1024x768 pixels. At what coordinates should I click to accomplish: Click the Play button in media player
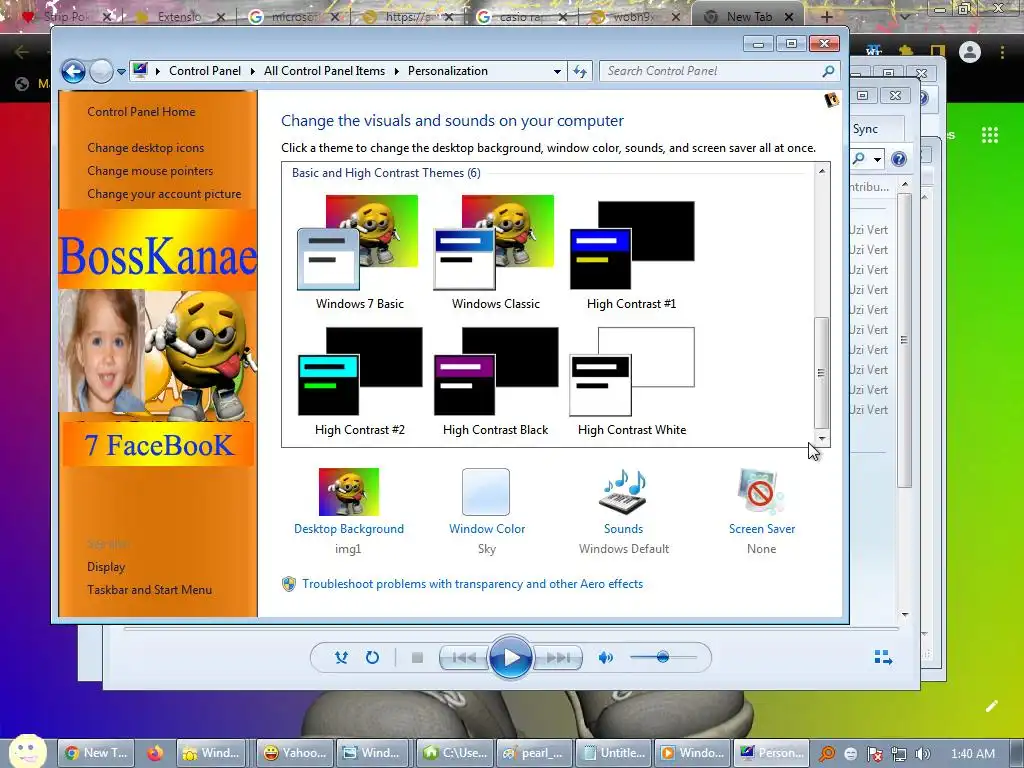coord(510,657)
